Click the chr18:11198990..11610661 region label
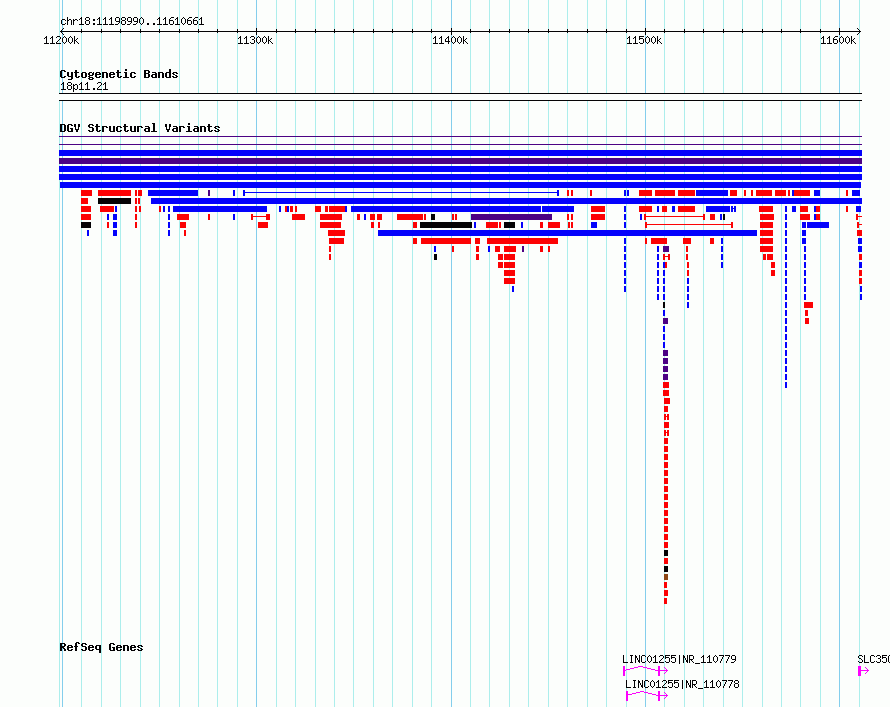The width and height of the screenshot is (890, 707). 132,22
